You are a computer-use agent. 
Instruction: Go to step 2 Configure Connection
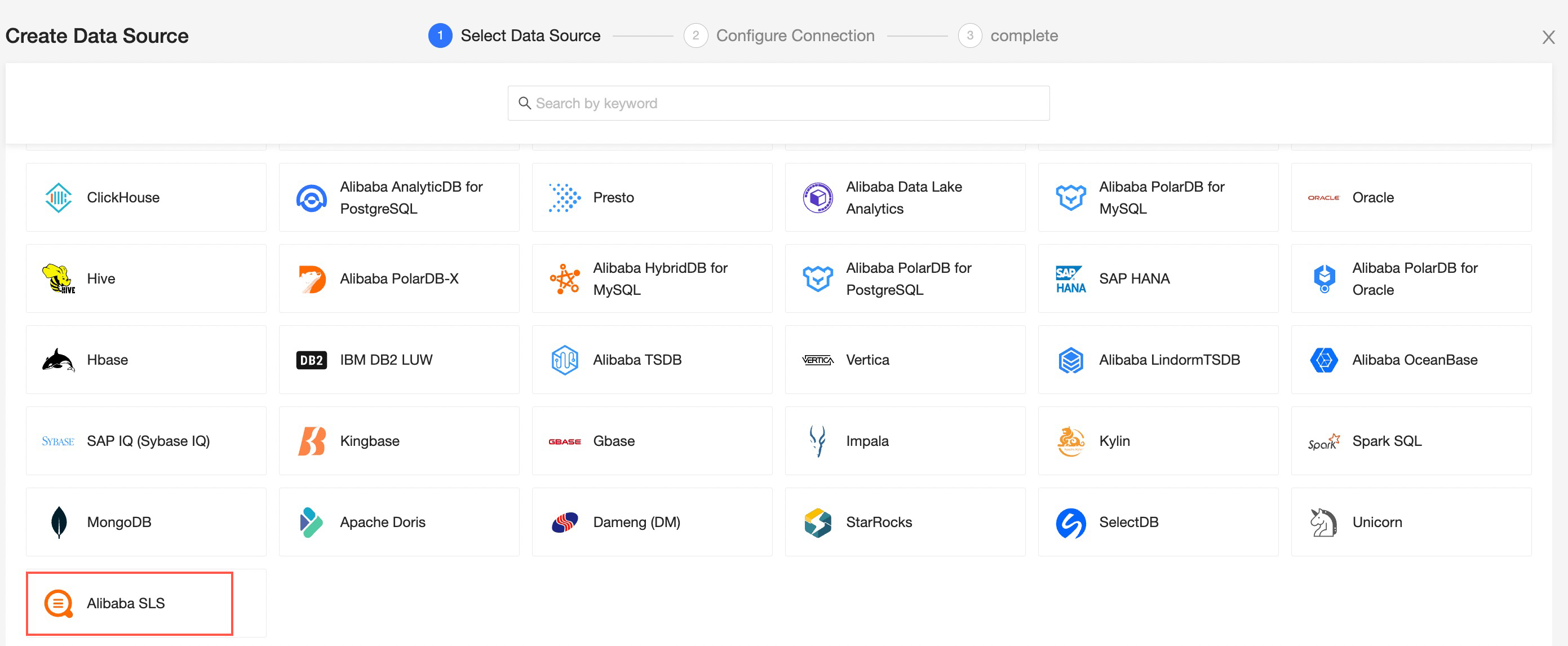coord(779,36)
